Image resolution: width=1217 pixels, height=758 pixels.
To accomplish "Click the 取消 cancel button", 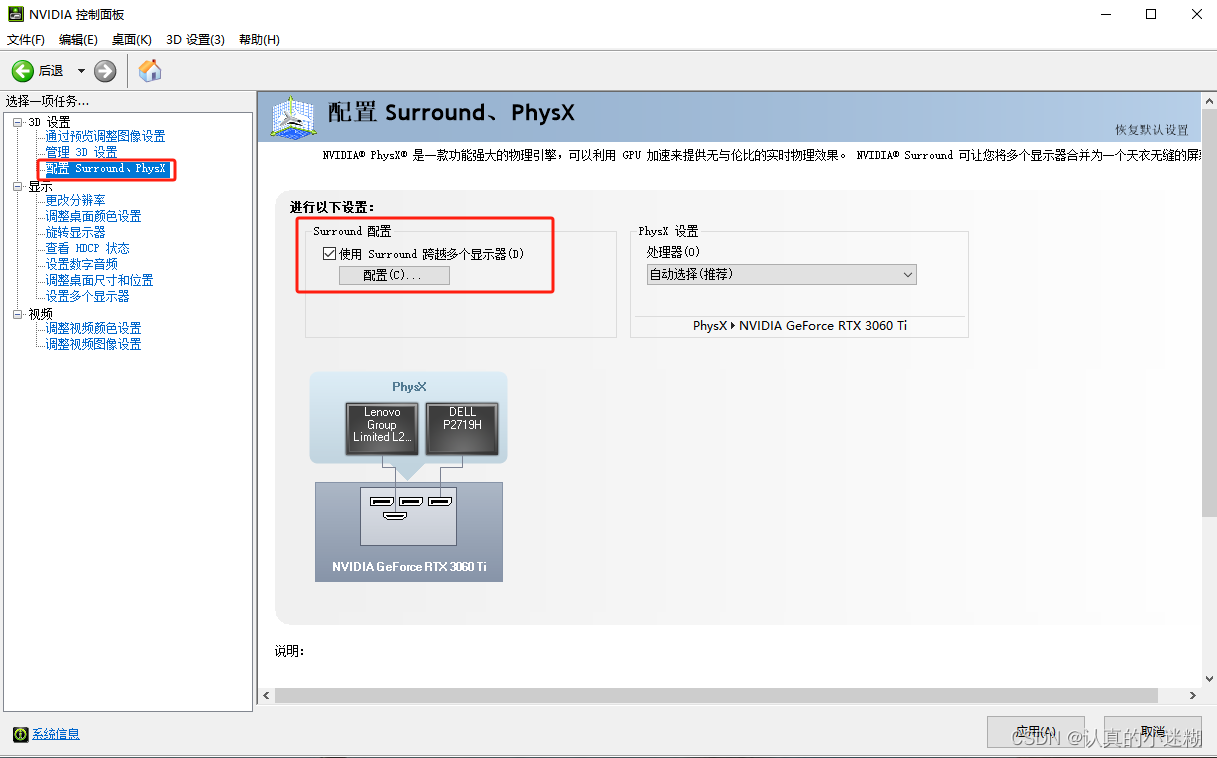I will (x=1153, y=732).
